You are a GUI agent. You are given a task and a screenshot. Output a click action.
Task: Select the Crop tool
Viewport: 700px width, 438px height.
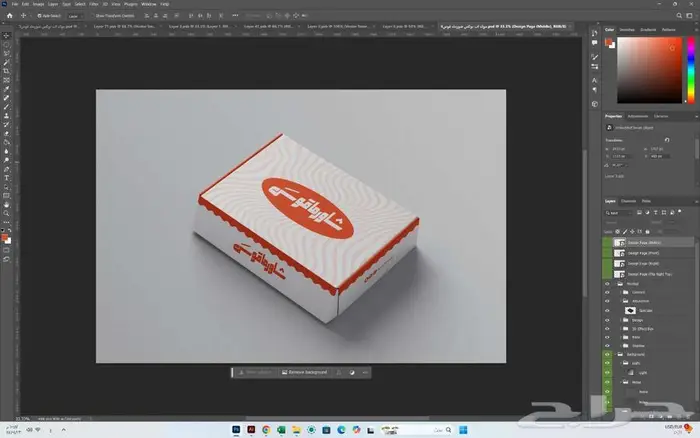[6, 71]
